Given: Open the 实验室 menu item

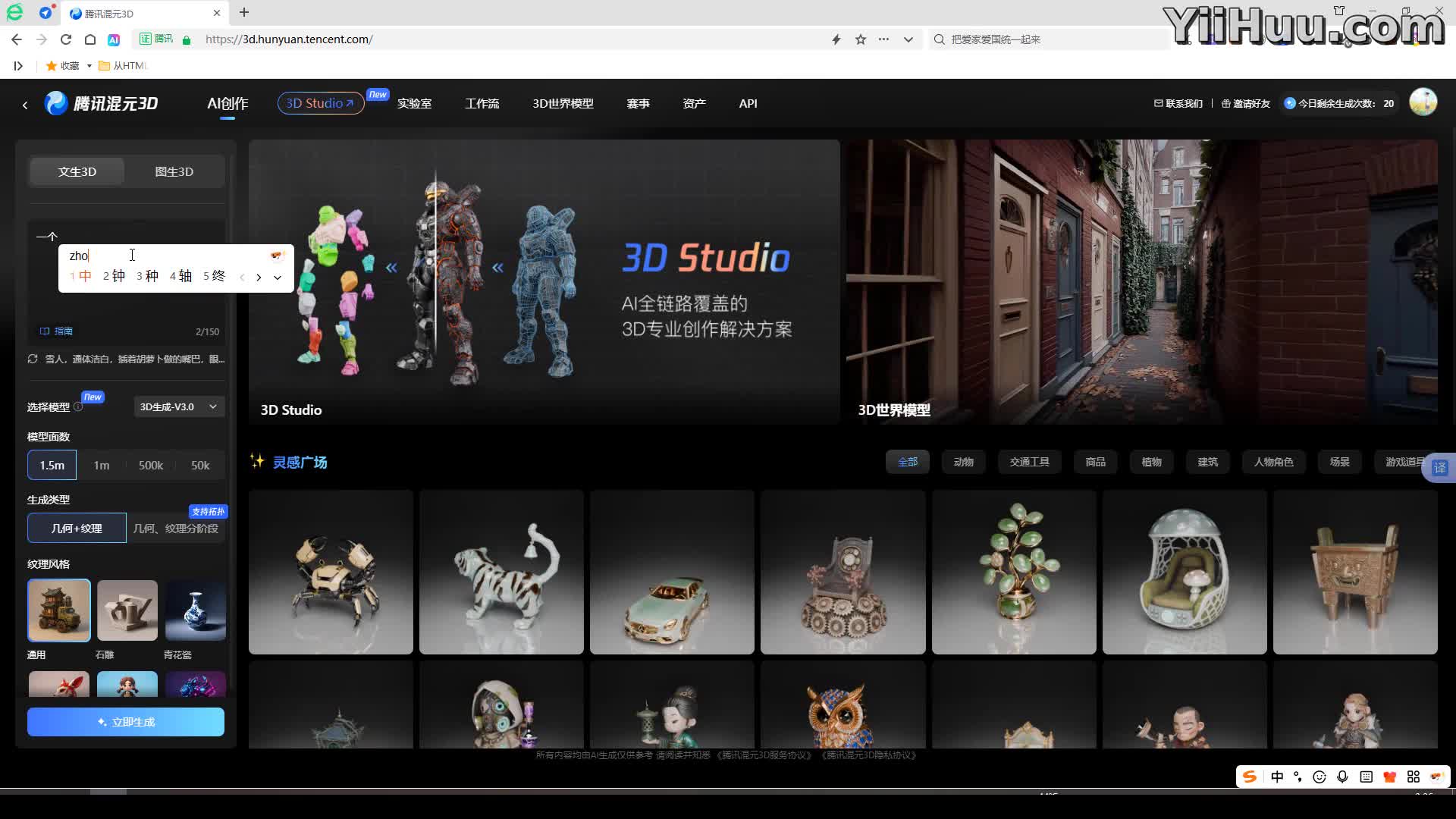Looking at the screenshot, I should tap(414, 103).
